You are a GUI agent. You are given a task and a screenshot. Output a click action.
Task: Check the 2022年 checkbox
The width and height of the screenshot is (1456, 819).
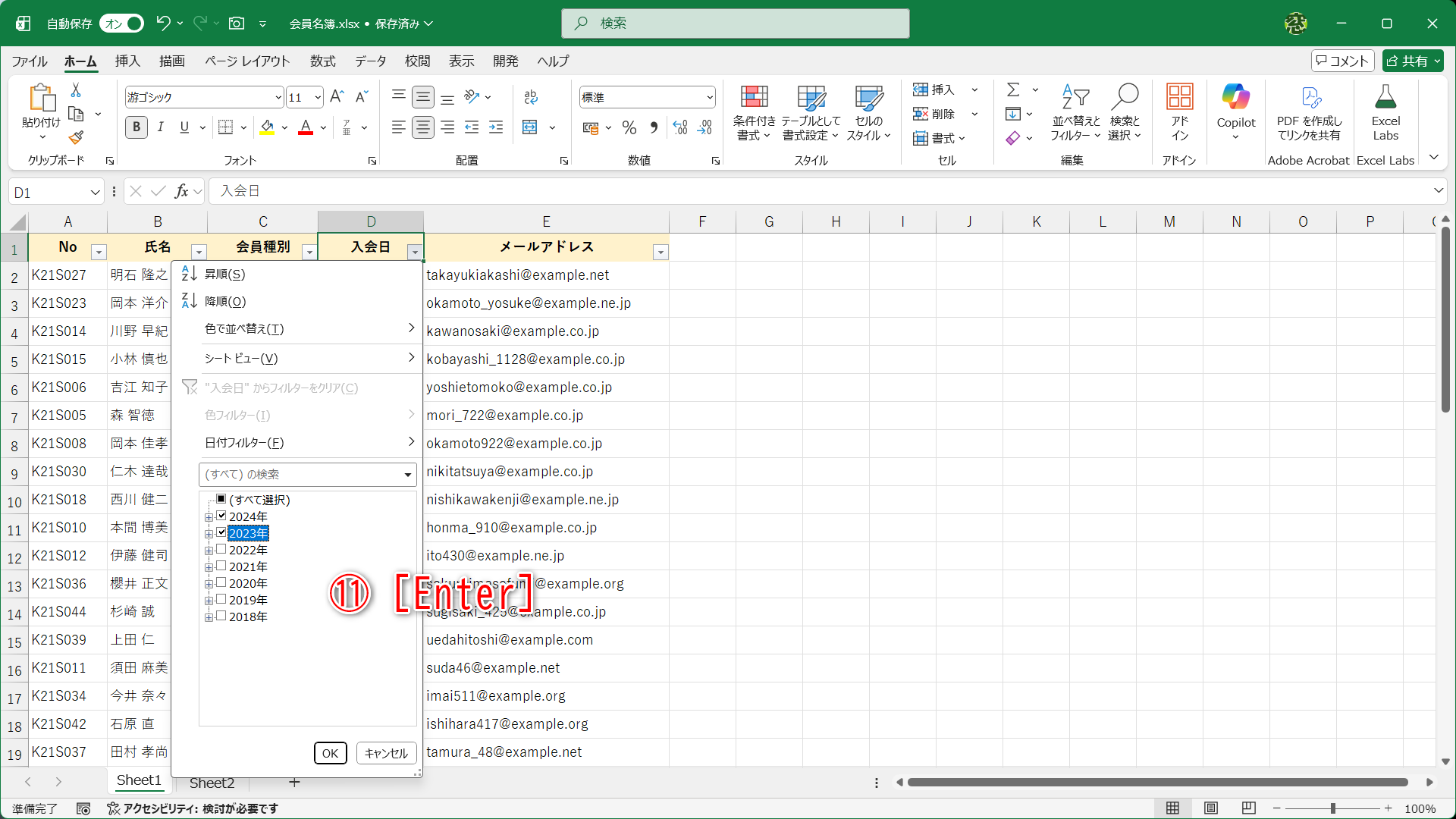pyautogui.click(x=221, y=550)
